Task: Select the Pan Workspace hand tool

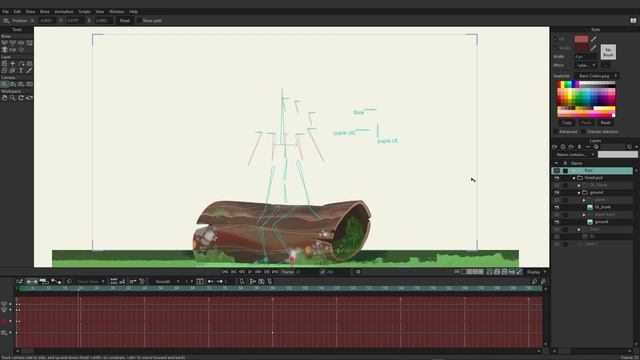Action: [4, 98]
